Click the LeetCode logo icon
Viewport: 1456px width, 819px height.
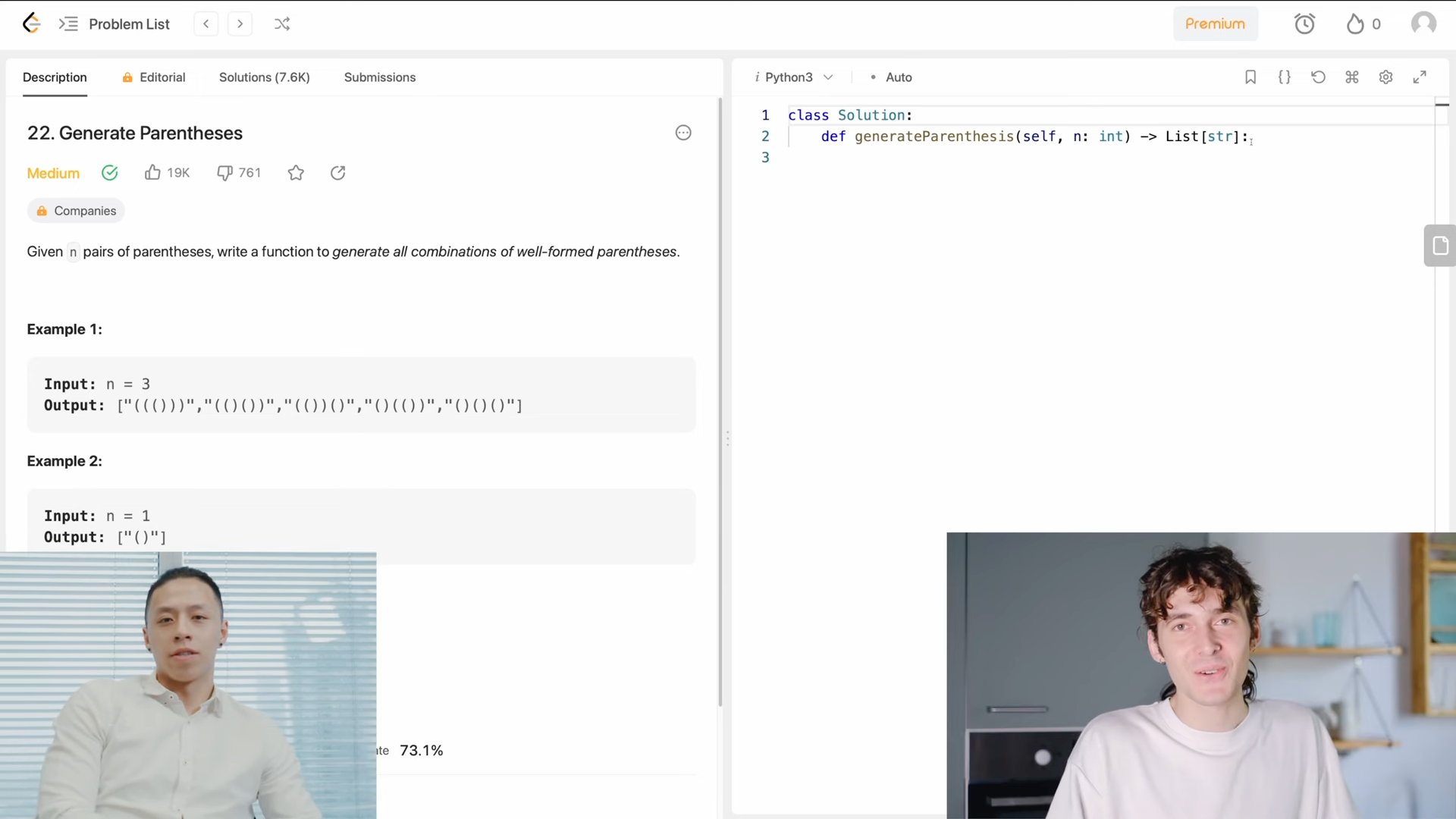31,24
